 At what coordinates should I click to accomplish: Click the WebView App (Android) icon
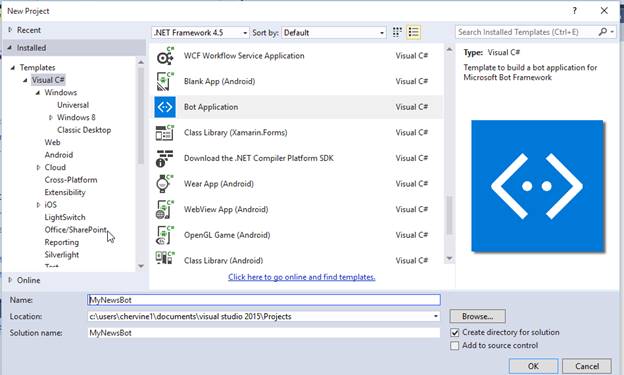pos(165,209)
